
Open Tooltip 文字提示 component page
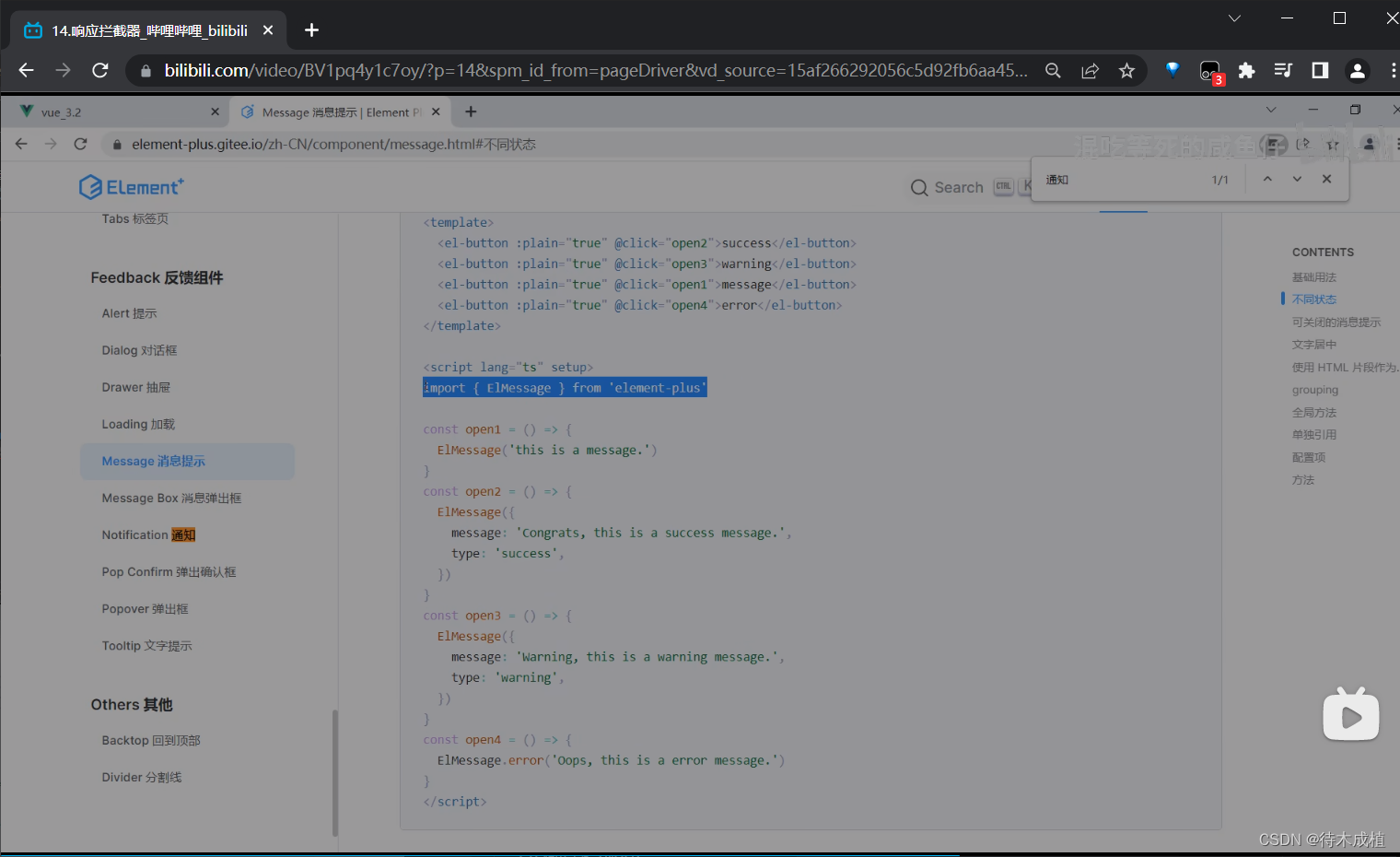pos(146,645)
